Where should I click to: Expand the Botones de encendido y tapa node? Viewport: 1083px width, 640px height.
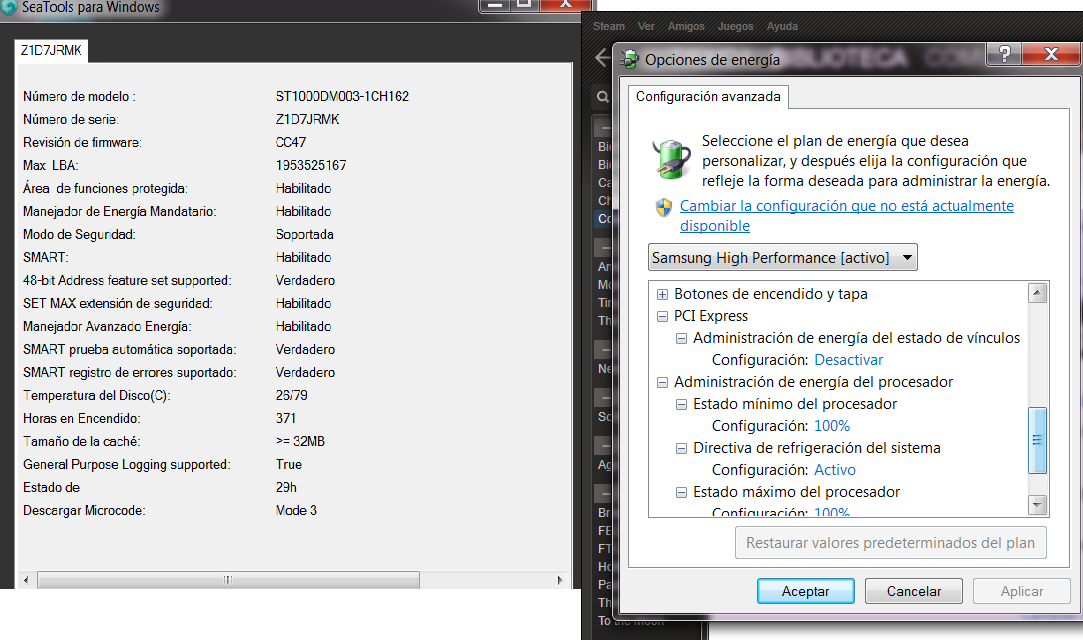(x=662, y=295)
